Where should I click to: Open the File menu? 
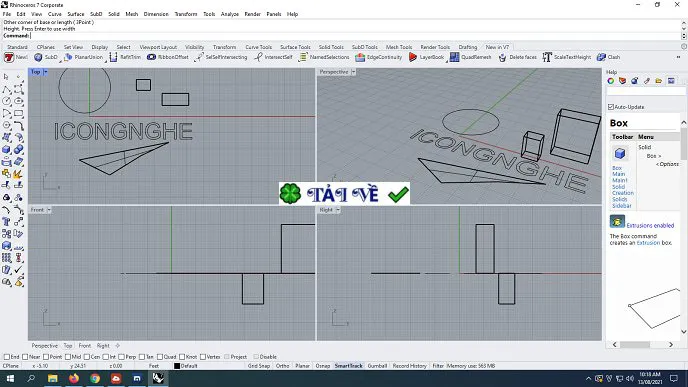pos(7,14)
